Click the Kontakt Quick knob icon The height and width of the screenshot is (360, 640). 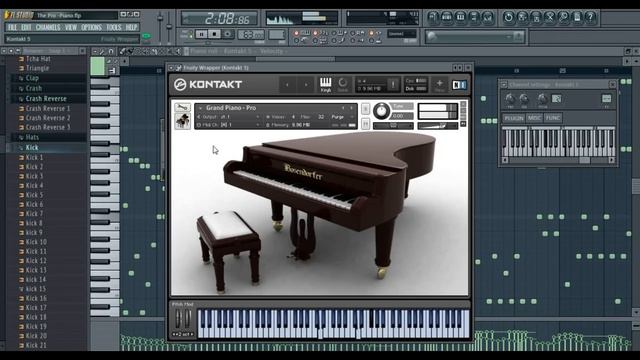pyautogui.click(x=342, y=84)
